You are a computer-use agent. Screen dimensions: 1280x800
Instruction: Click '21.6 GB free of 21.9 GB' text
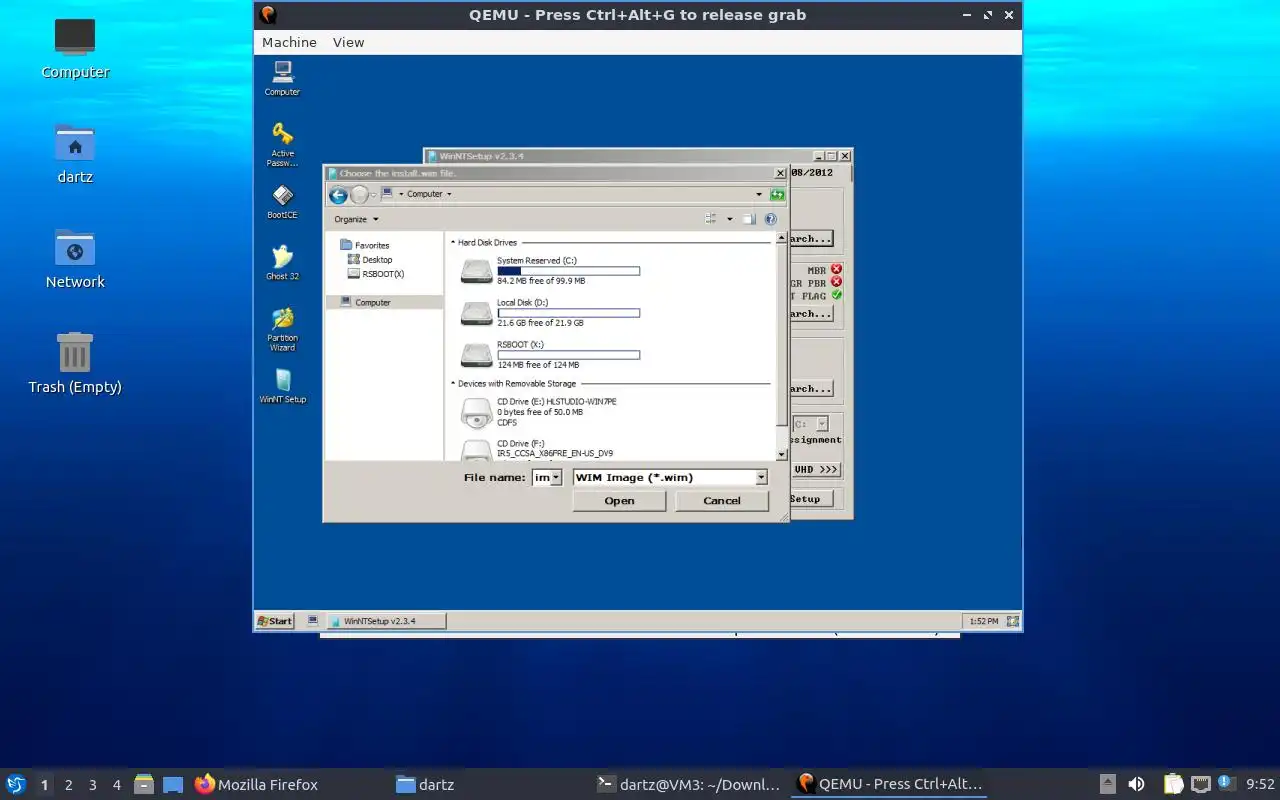540,323
